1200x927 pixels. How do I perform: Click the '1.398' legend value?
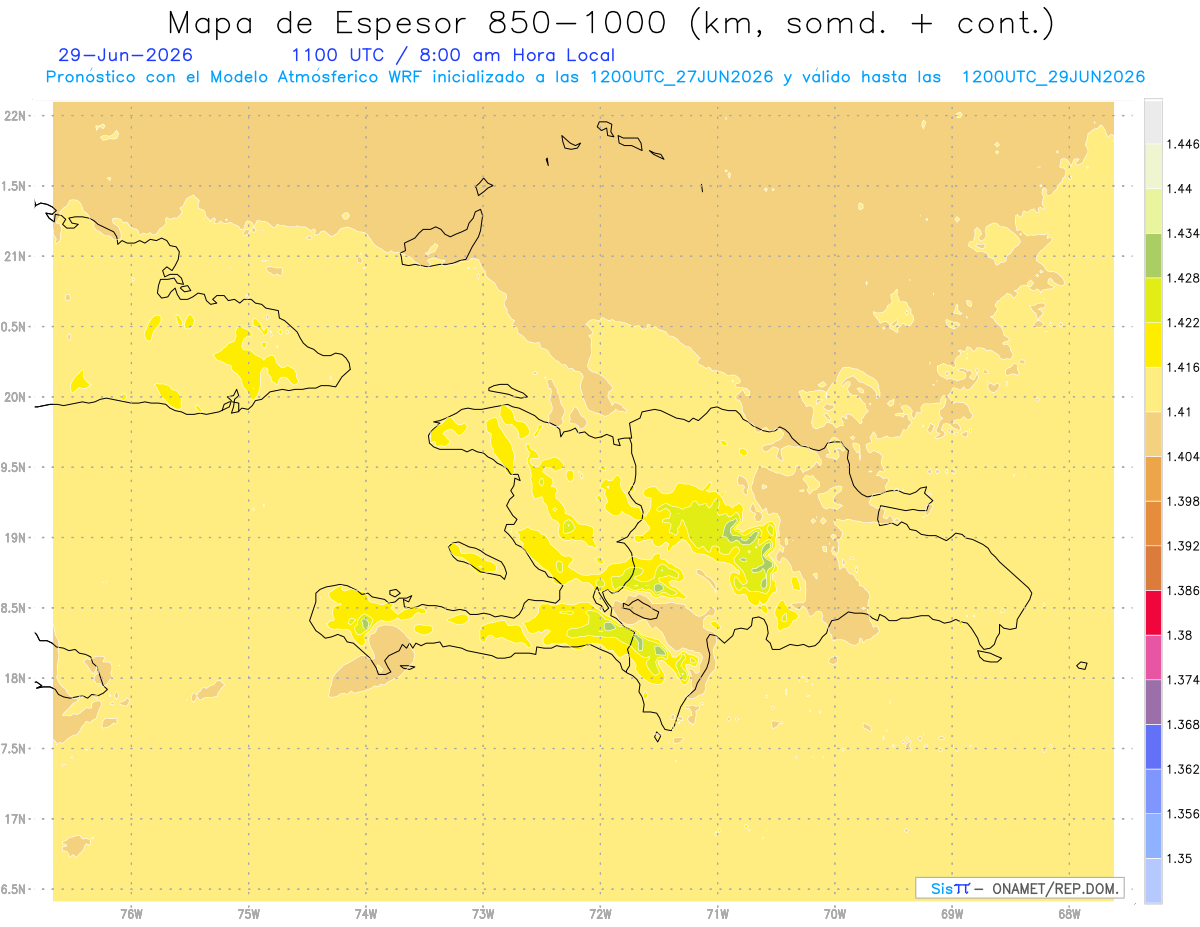pos(1183,501)
